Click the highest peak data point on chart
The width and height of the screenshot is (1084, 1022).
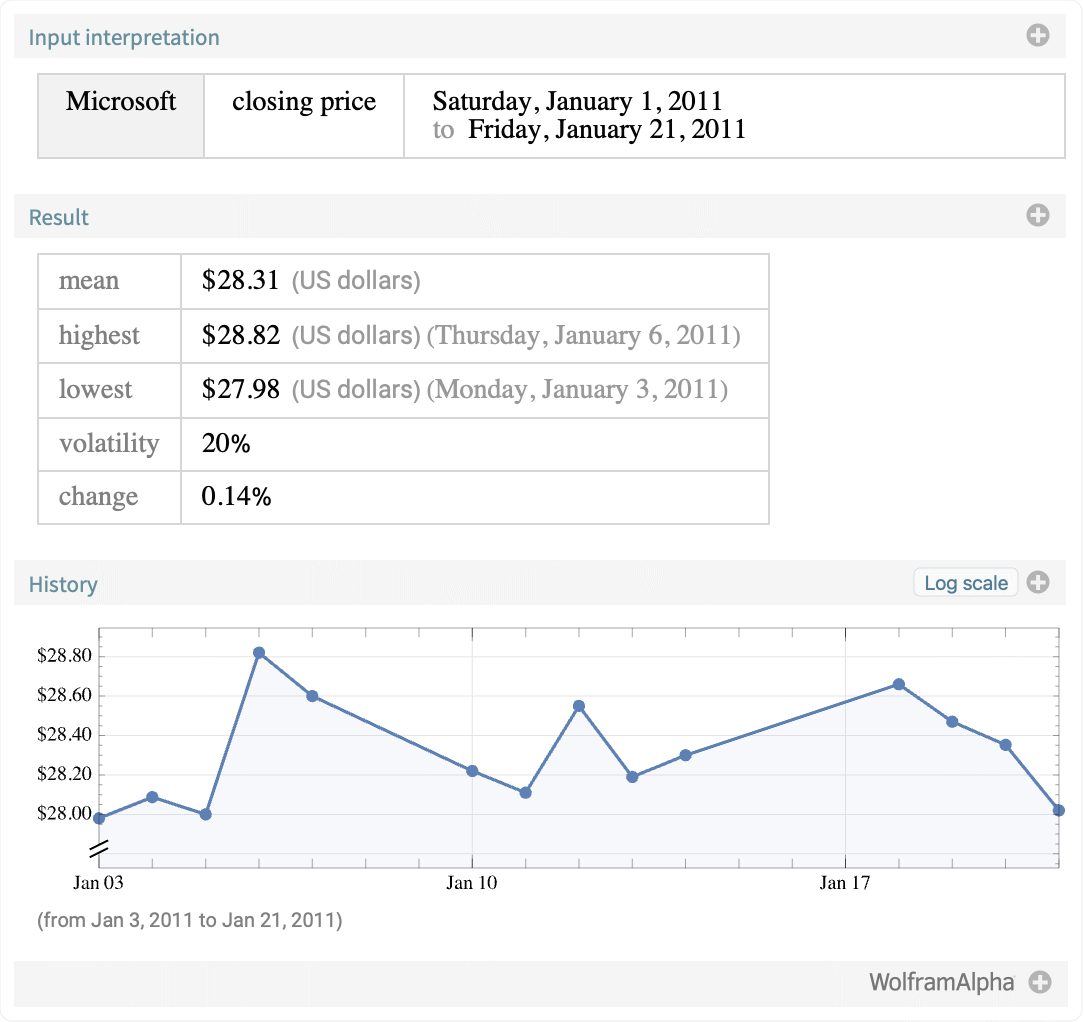[x=259, y=653]
